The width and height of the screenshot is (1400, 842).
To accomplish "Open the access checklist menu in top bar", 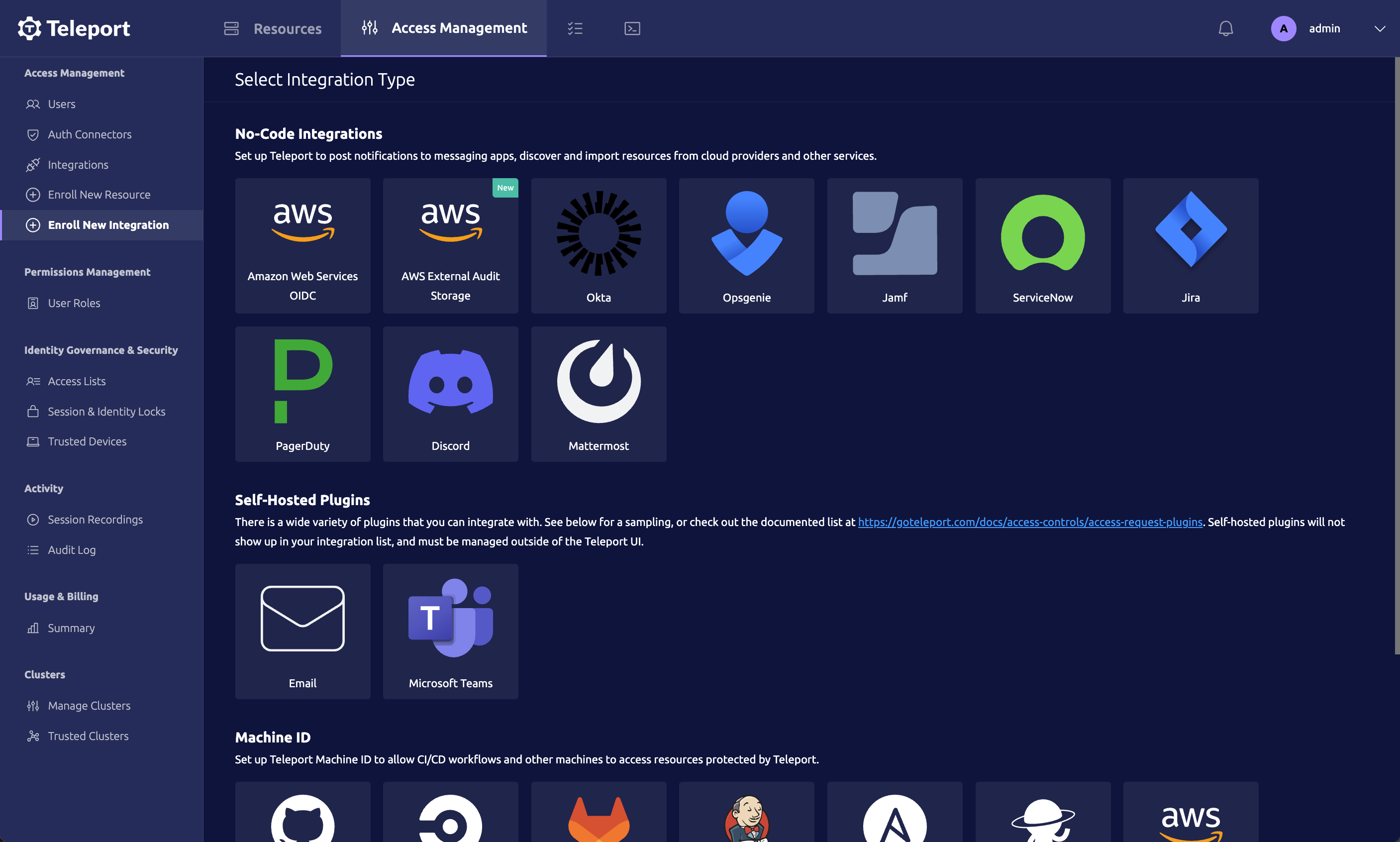I will (575, 28).
